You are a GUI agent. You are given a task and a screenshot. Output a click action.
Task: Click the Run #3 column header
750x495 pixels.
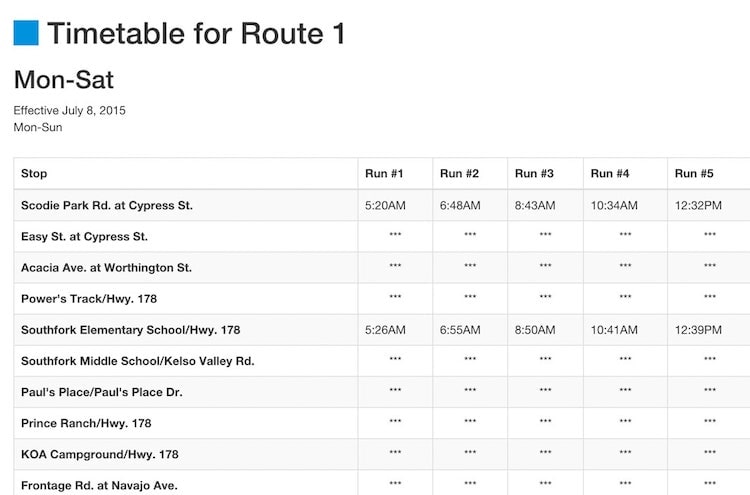pyautogui.click(x=535, y=174)
